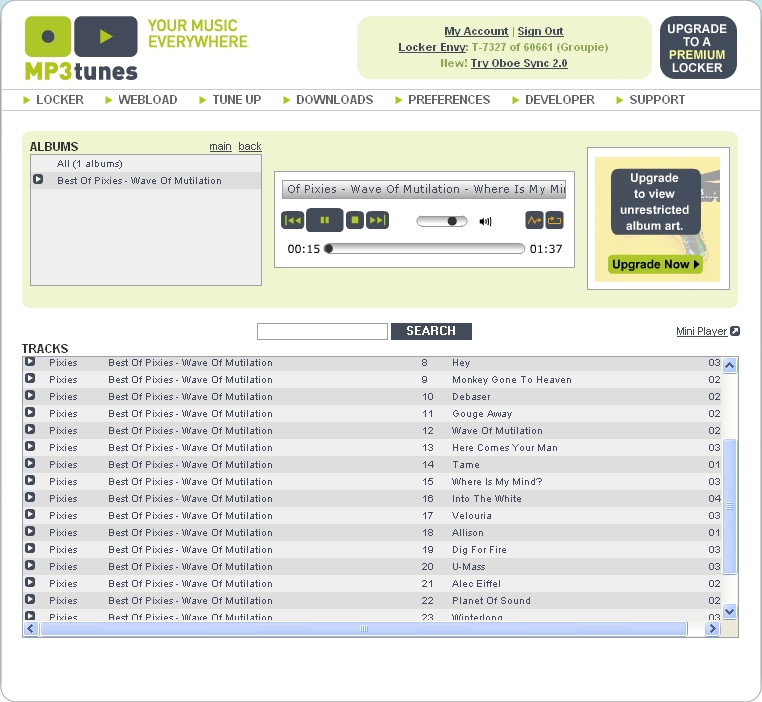This screenshot has height=702, width=762.
Task: Play track 22 Planet Of Sound
Action: (x=30, y=599)
